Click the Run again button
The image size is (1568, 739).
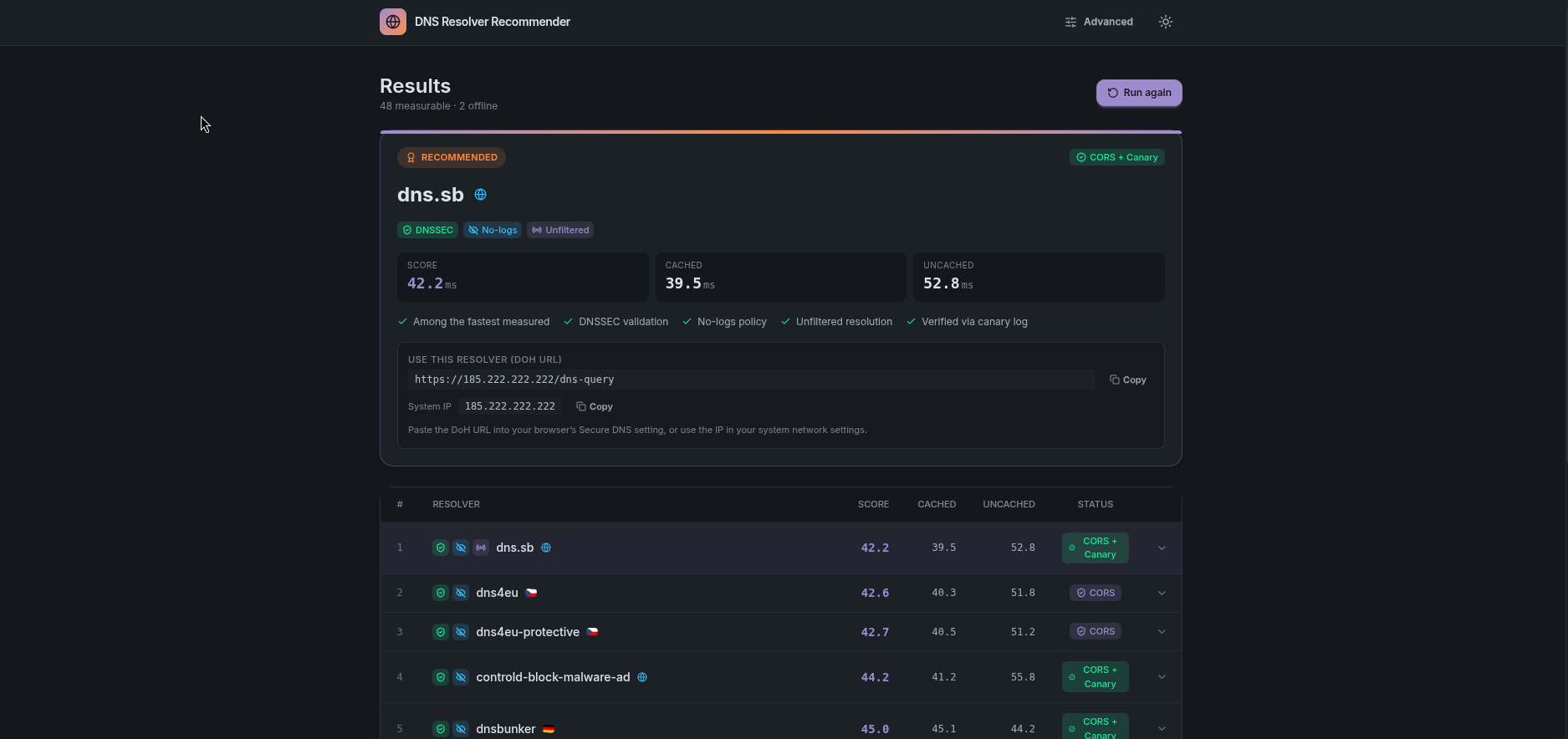[1139, 93]
